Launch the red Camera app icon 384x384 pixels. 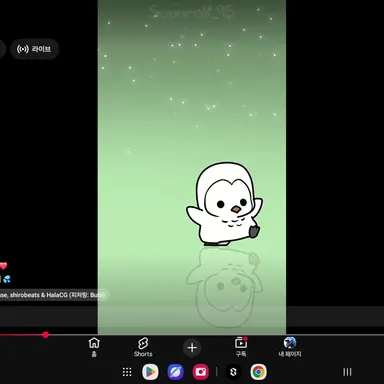201,372
